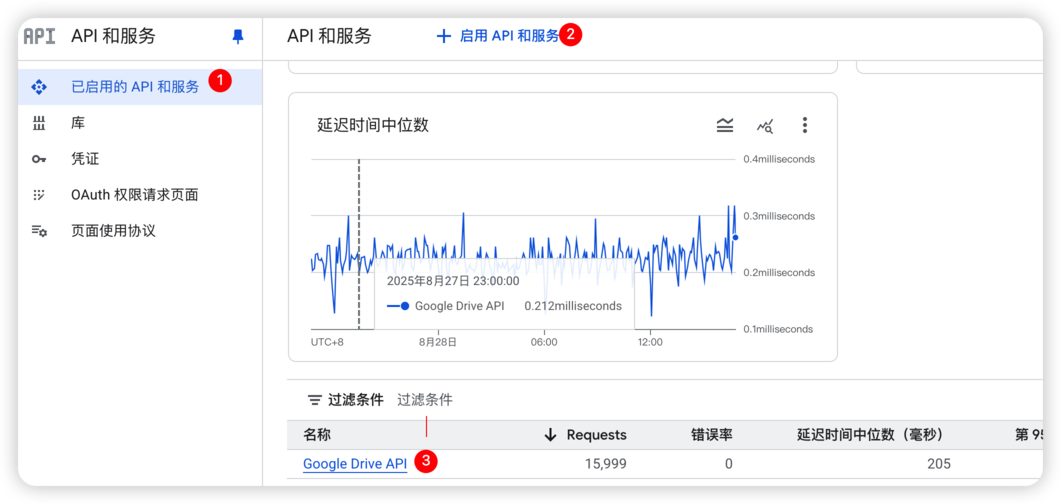Click the page usage agreement settings icon

pyautogui.click(x=39, y=231)
